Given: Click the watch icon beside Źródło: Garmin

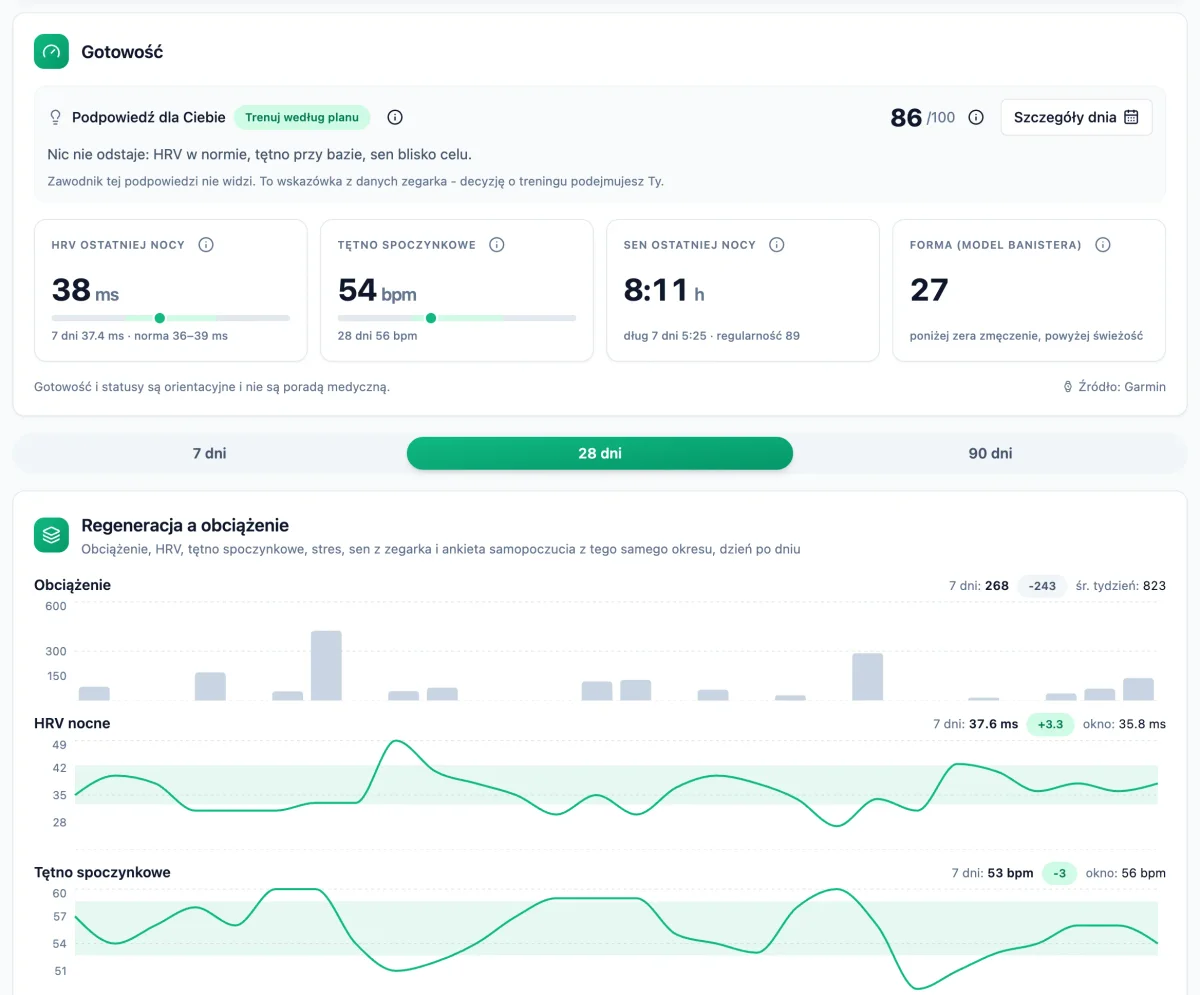Looking at the screenshot, I should pyautogui.click(x=1068, y=387).
